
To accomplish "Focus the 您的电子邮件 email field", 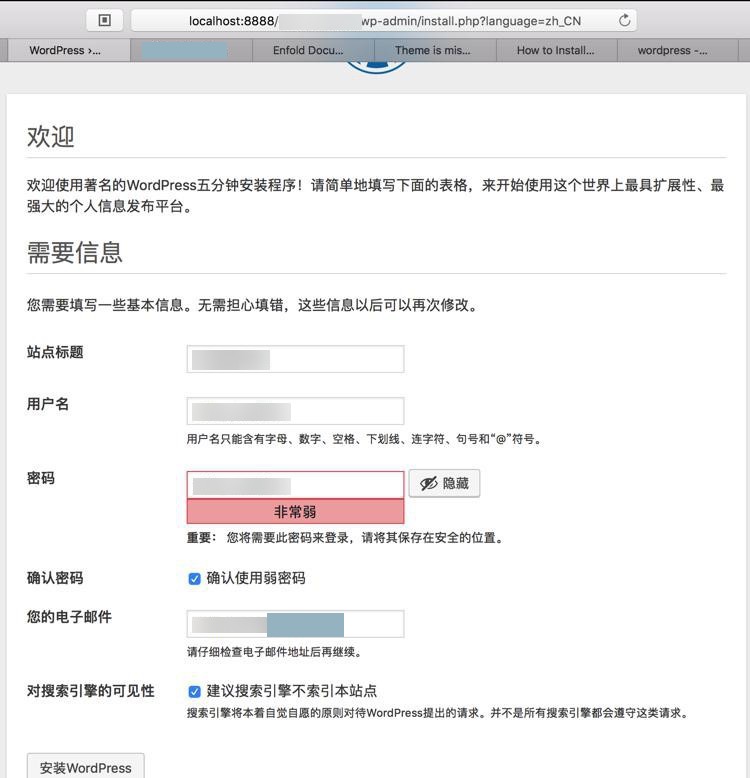I will 296,624.
